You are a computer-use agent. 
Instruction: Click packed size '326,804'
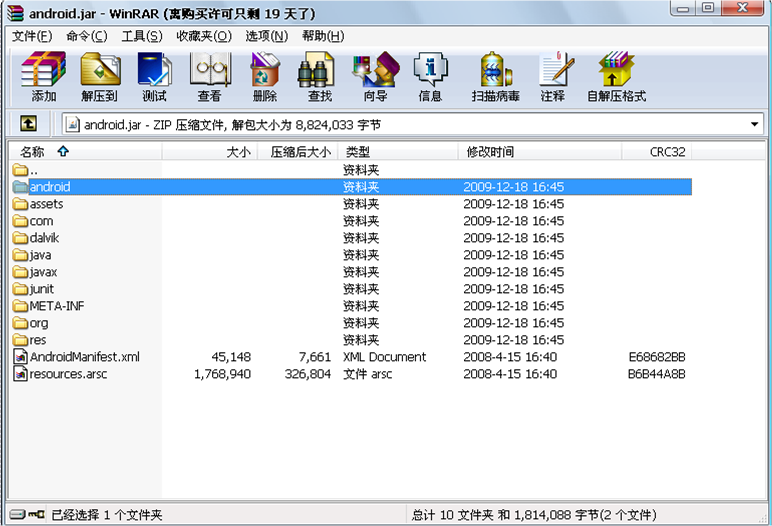(308, 374)
